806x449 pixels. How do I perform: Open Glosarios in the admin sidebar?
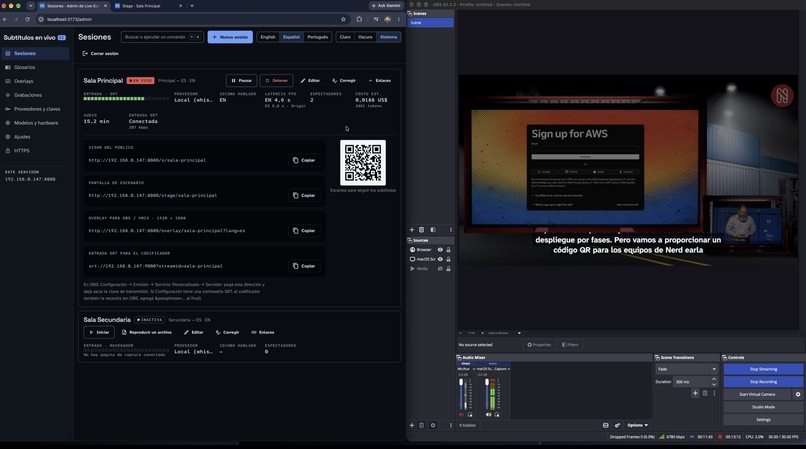tap(34, 67)
